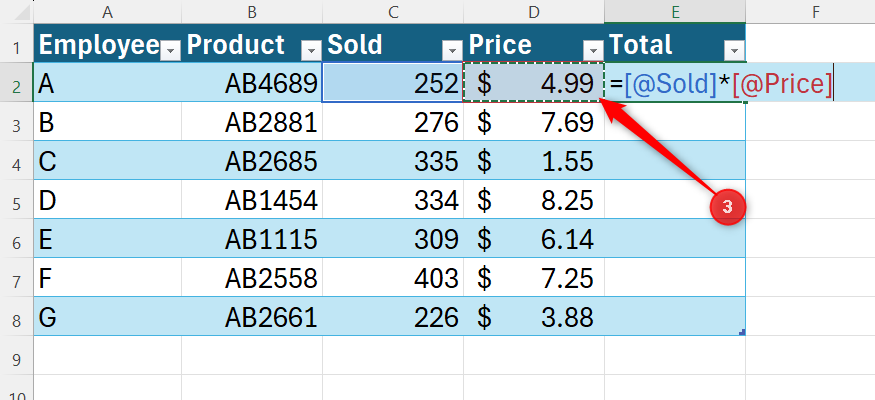Select row 3 header
The height and width of the screenshot is (400, 875).
(16, 121)
